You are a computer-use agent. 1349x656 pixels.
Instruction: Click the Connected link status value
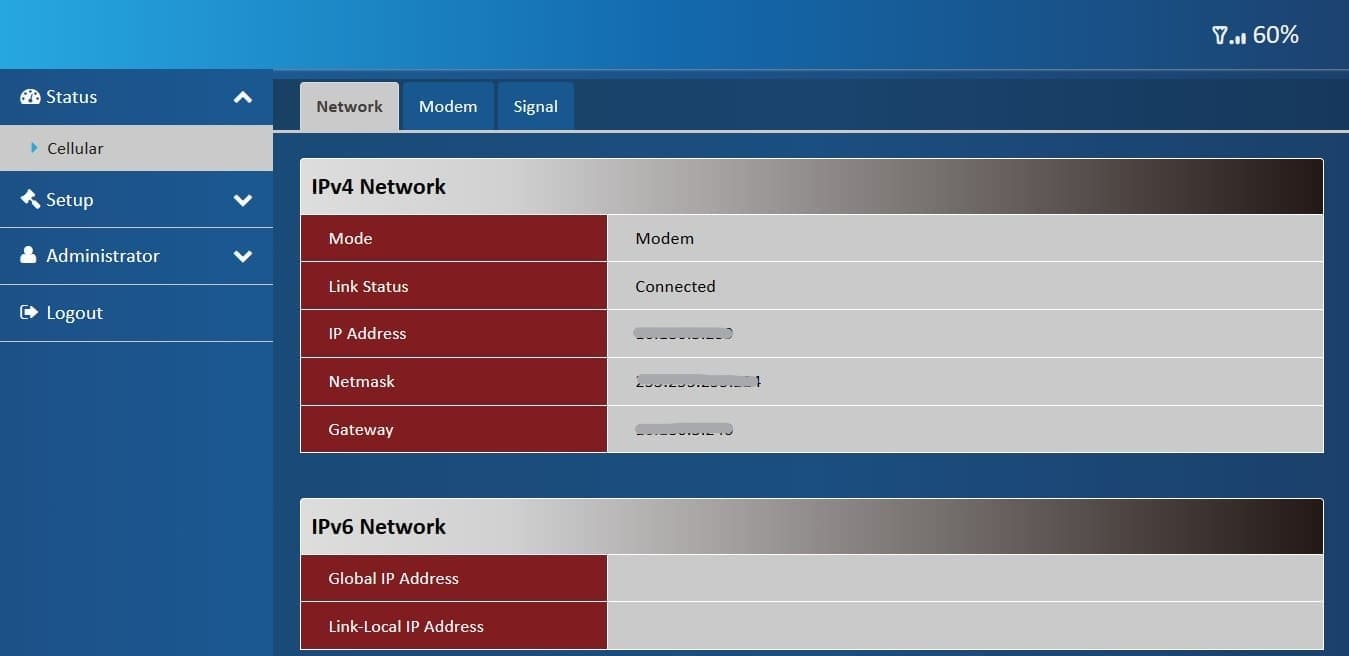[x=675, y=286]
